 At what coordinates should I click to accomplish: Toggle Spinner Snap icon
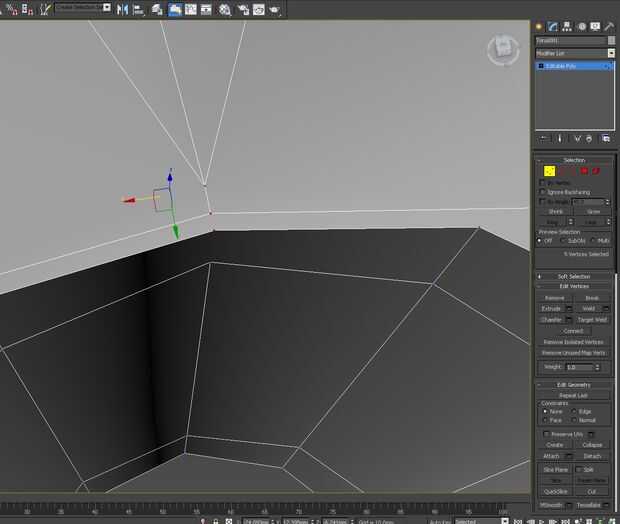[x=27, y=9]
